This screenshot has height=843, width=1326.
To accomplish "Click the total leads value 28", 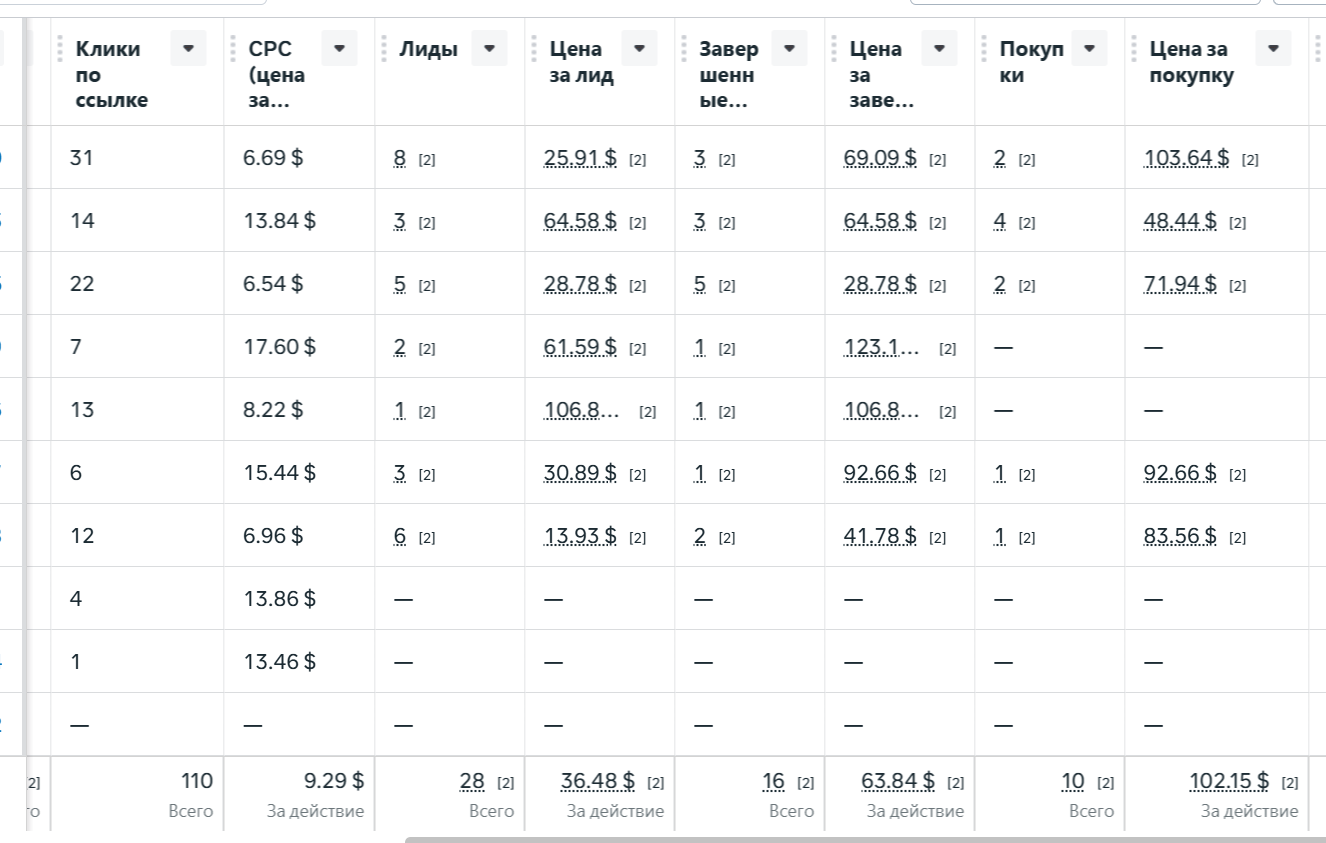I will (472, 781).
